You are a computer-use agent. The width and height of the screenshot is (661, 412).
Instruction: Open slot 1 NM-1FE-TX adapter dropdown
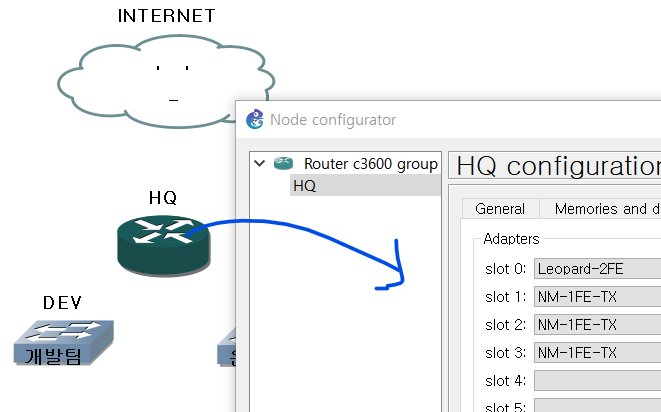coord(597,297)
